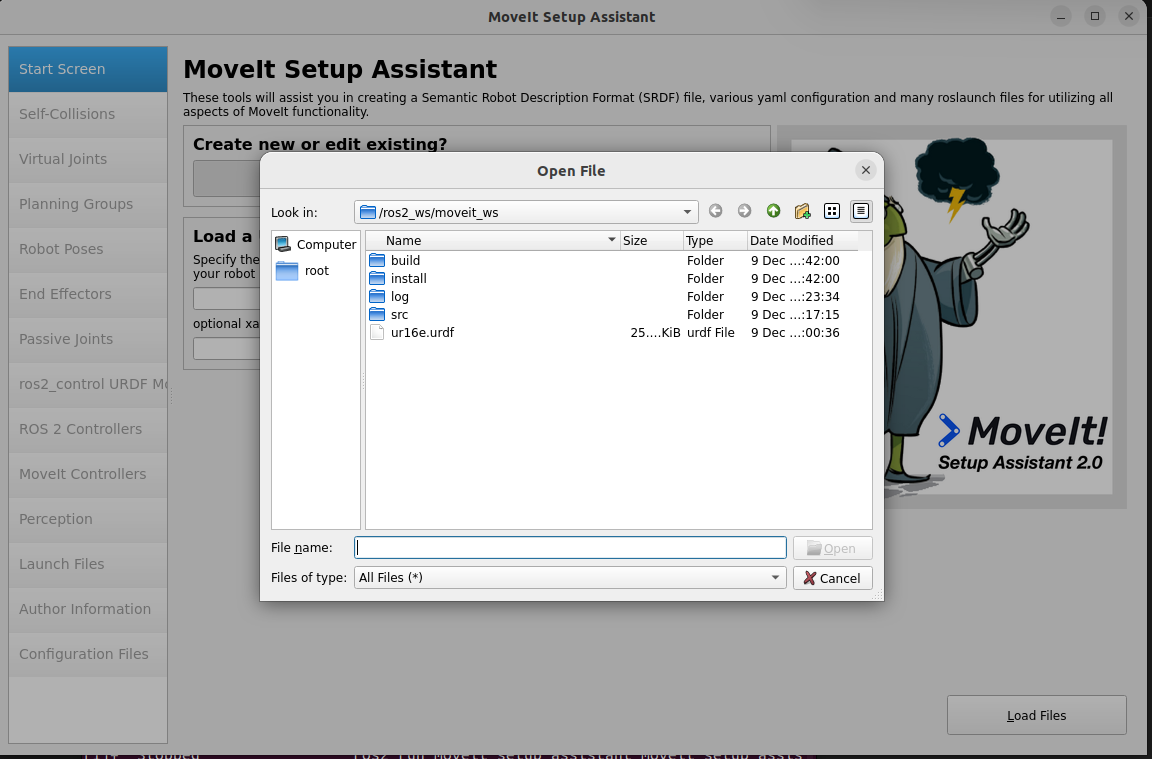Viewport: 1152px width, 759px height.
Task: Select the root folder in sidebar
Action: 315,271
